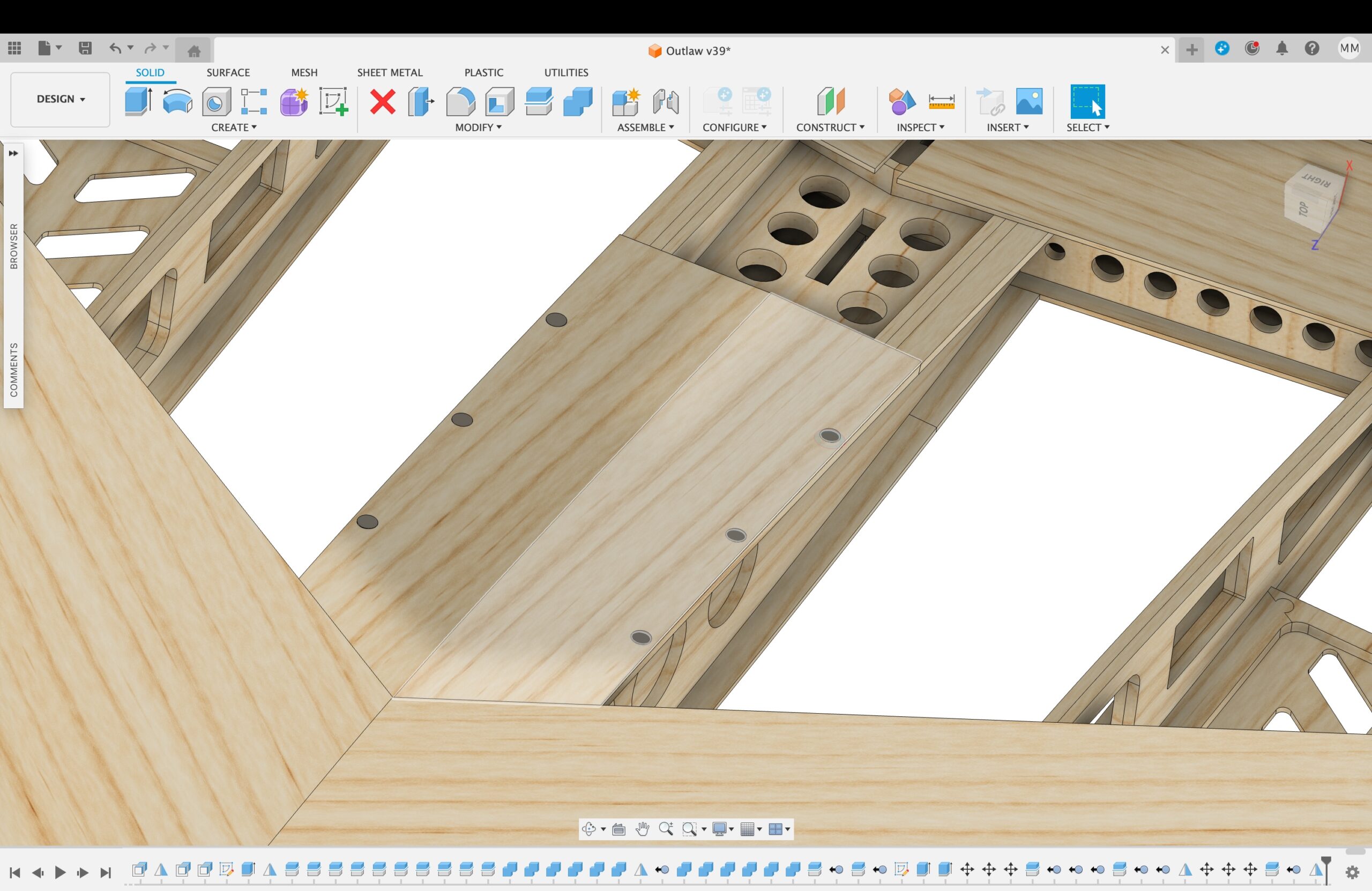Screen dimensions: 1372x891
Task: Click the red Delete X icon
Action: click(383, 102)
